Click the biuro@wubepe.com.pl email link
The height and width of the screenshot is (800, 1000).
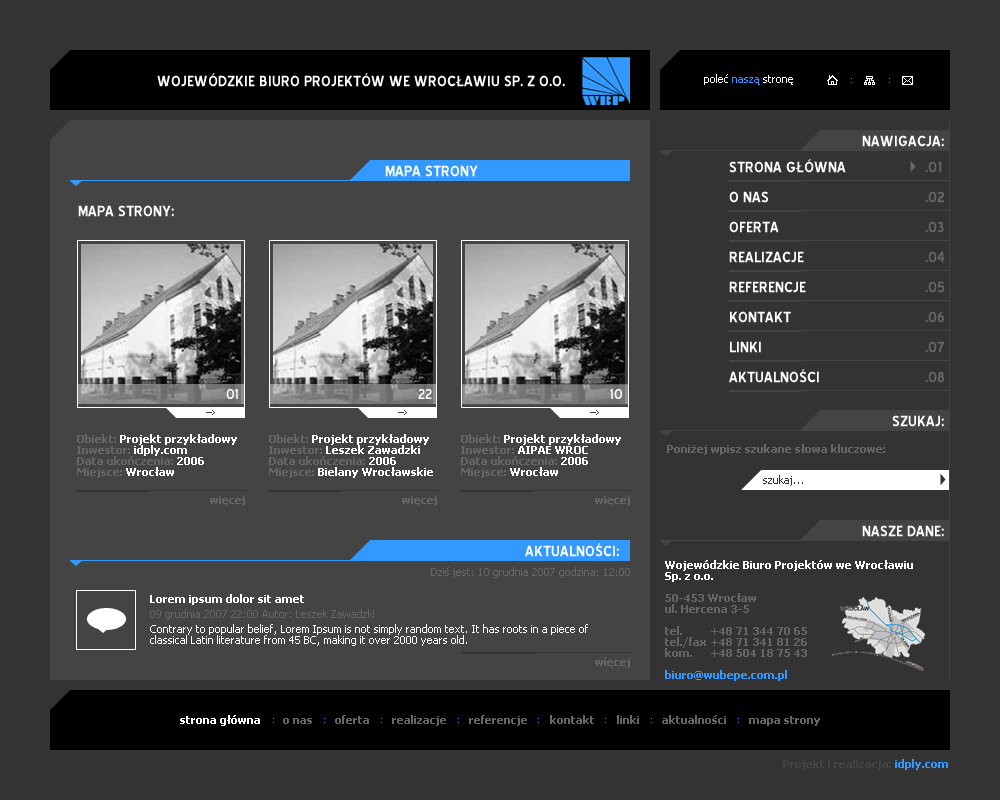(x=726, y=675)
